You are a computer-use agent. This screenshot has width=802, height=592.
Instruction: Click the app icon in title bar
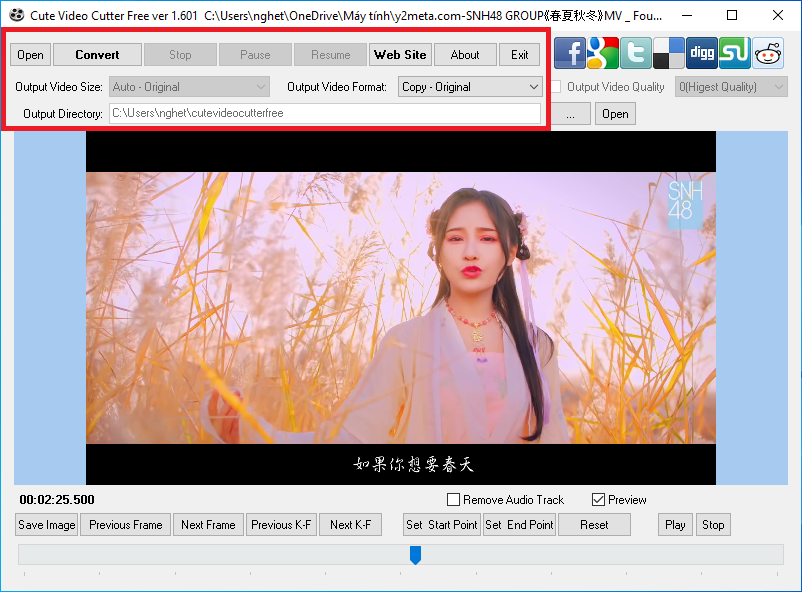pos(17,16)
